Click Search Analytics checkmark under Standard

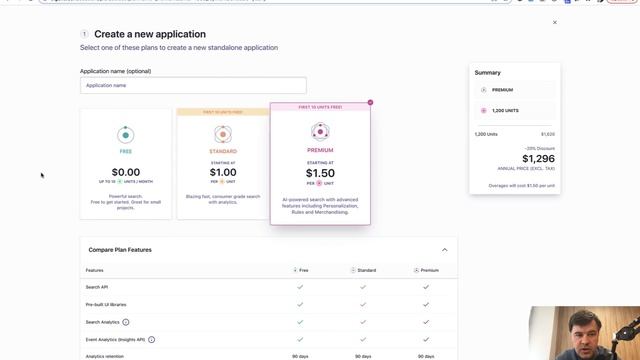coord(363,322)
